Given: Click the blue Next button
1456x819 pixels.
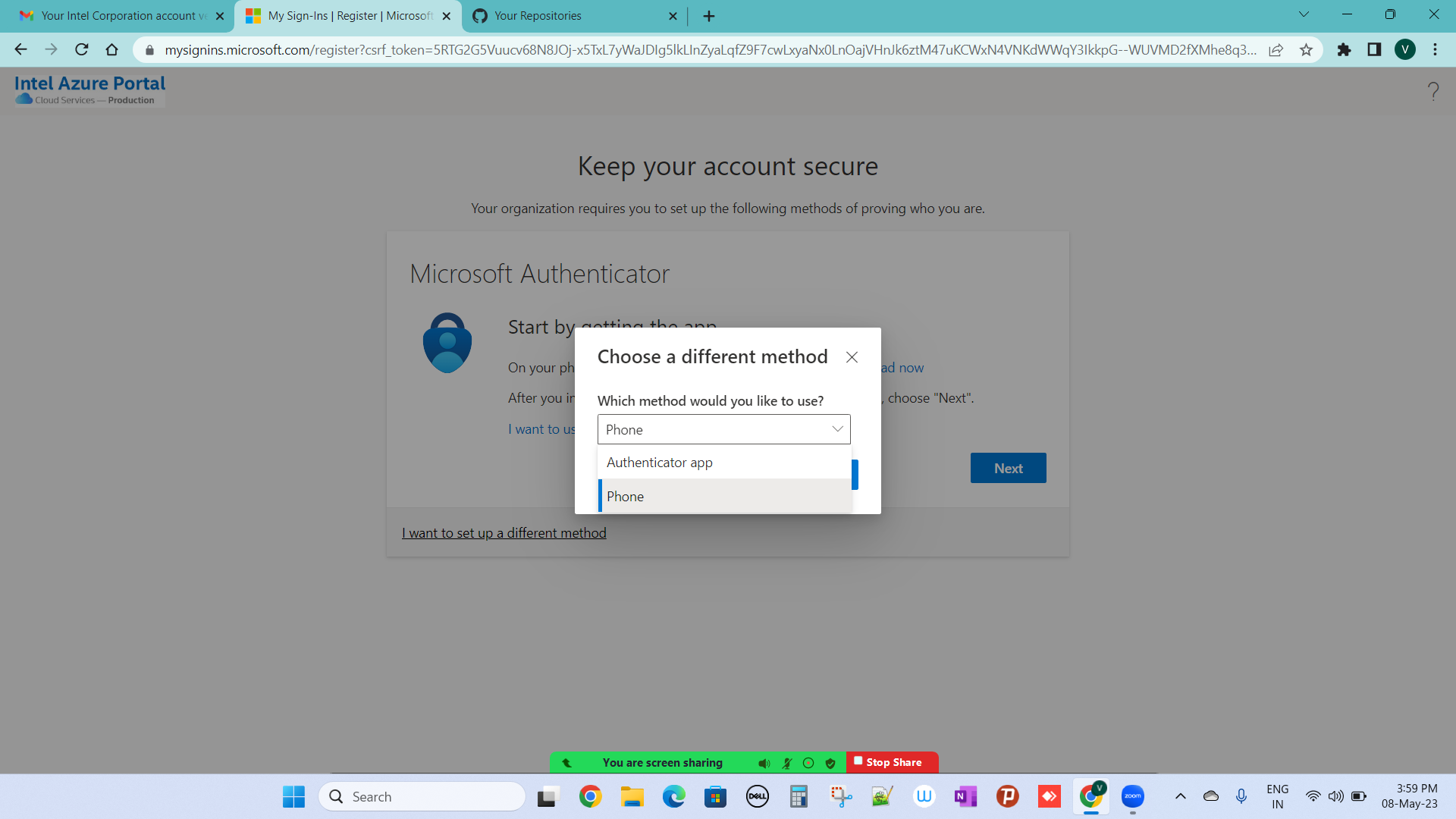Looking at the screenshot, I should coord(1008,469).
